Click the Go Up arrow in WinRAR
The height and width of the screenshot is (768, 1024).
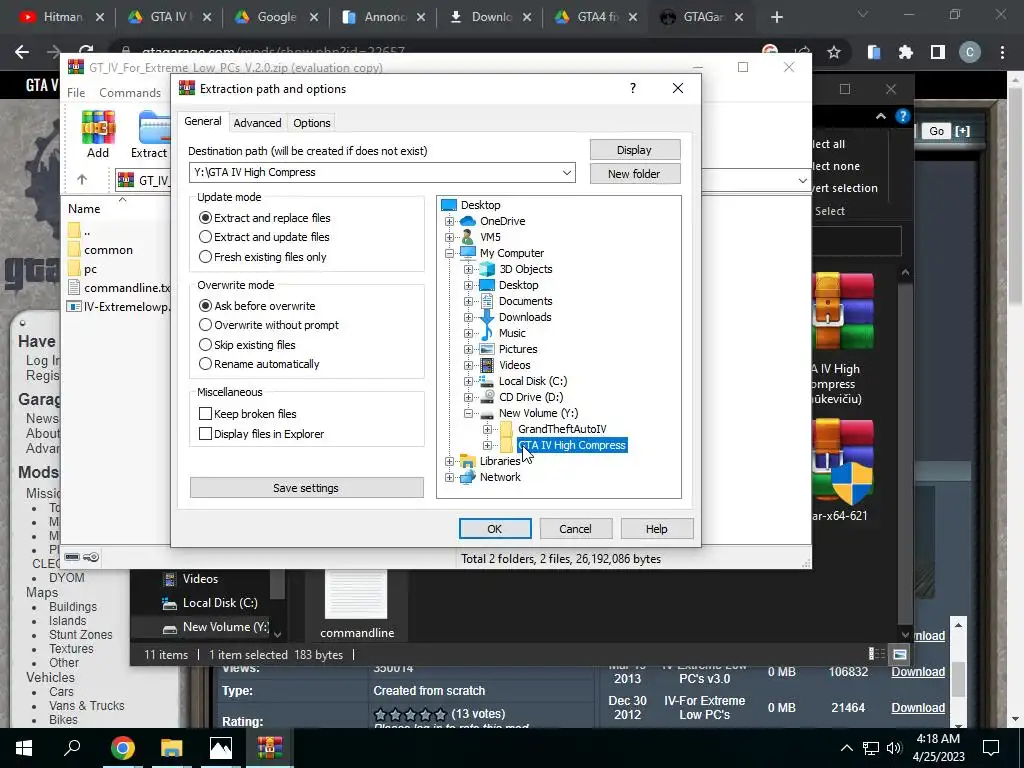[x=82, y=179]
